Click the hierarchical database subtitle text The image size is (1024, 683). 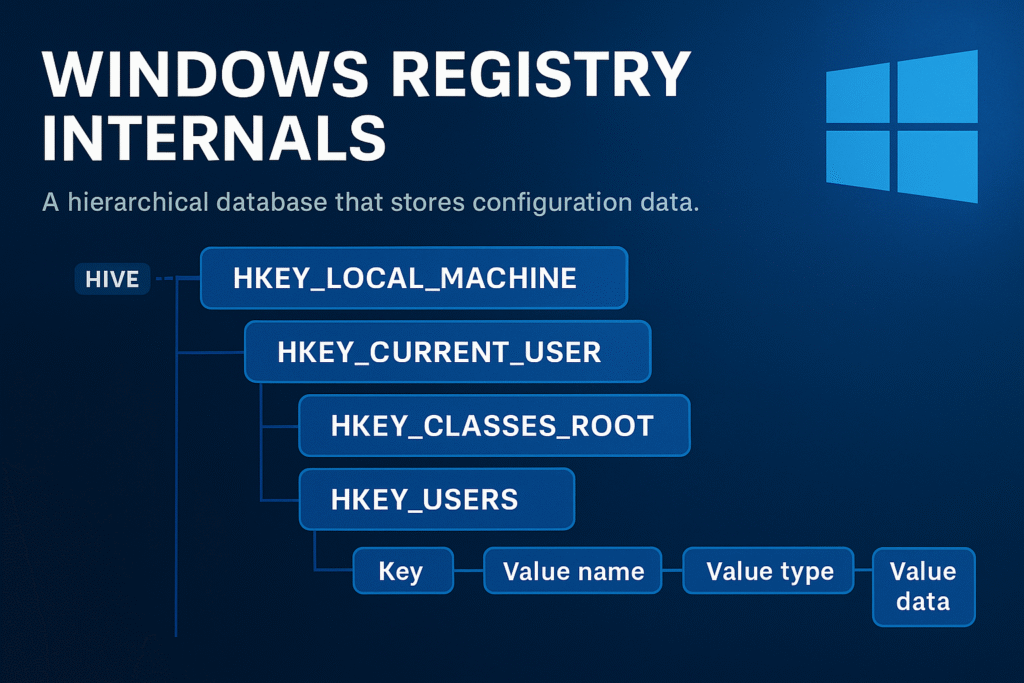pos(370,202)
